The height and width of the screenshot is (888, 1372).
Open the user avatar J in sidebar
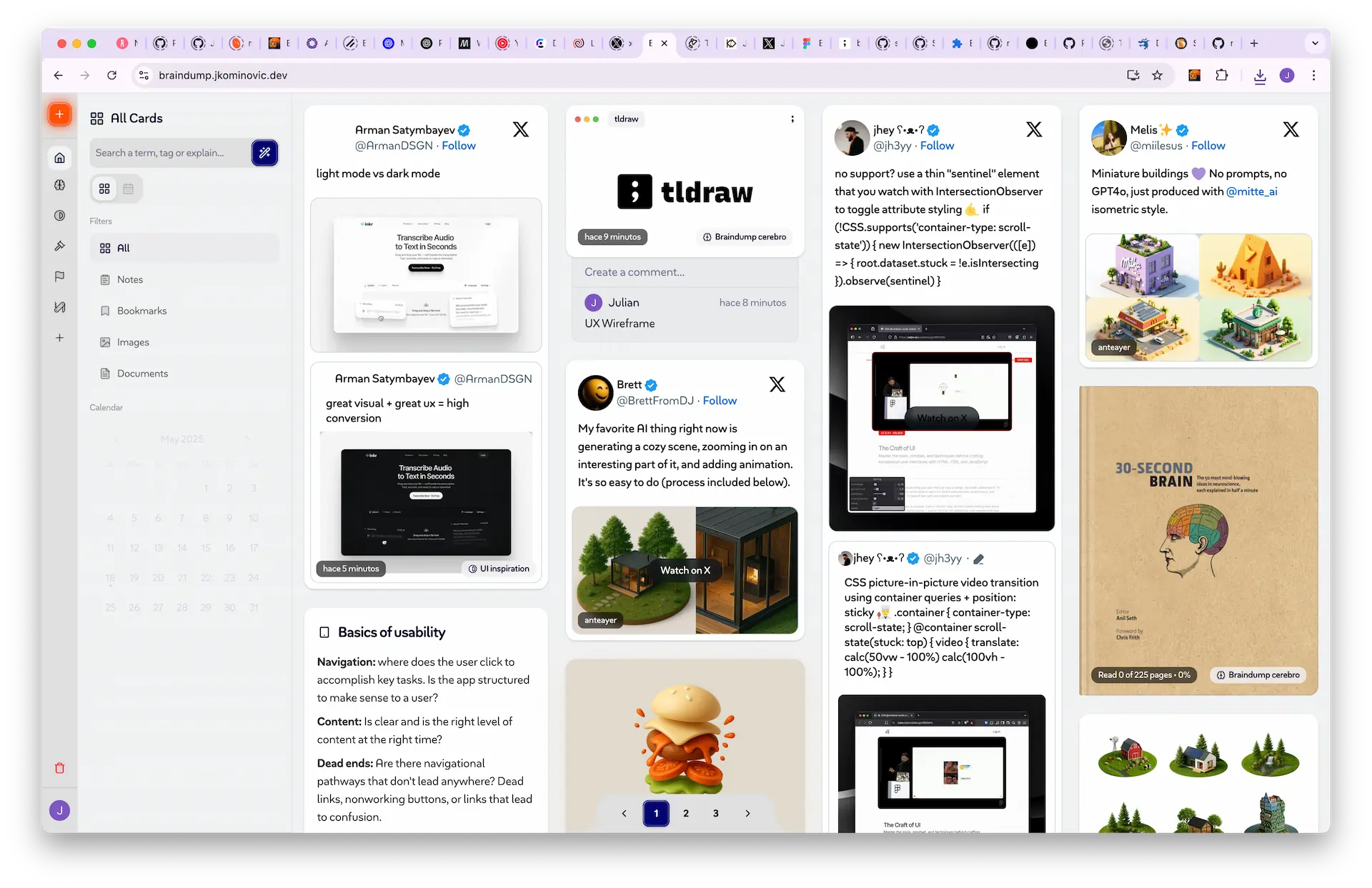60,810
